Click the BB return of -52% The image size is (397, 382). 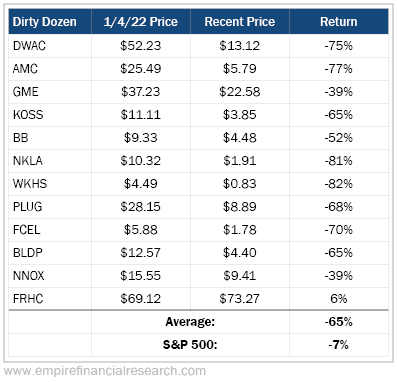click(339, 138)
